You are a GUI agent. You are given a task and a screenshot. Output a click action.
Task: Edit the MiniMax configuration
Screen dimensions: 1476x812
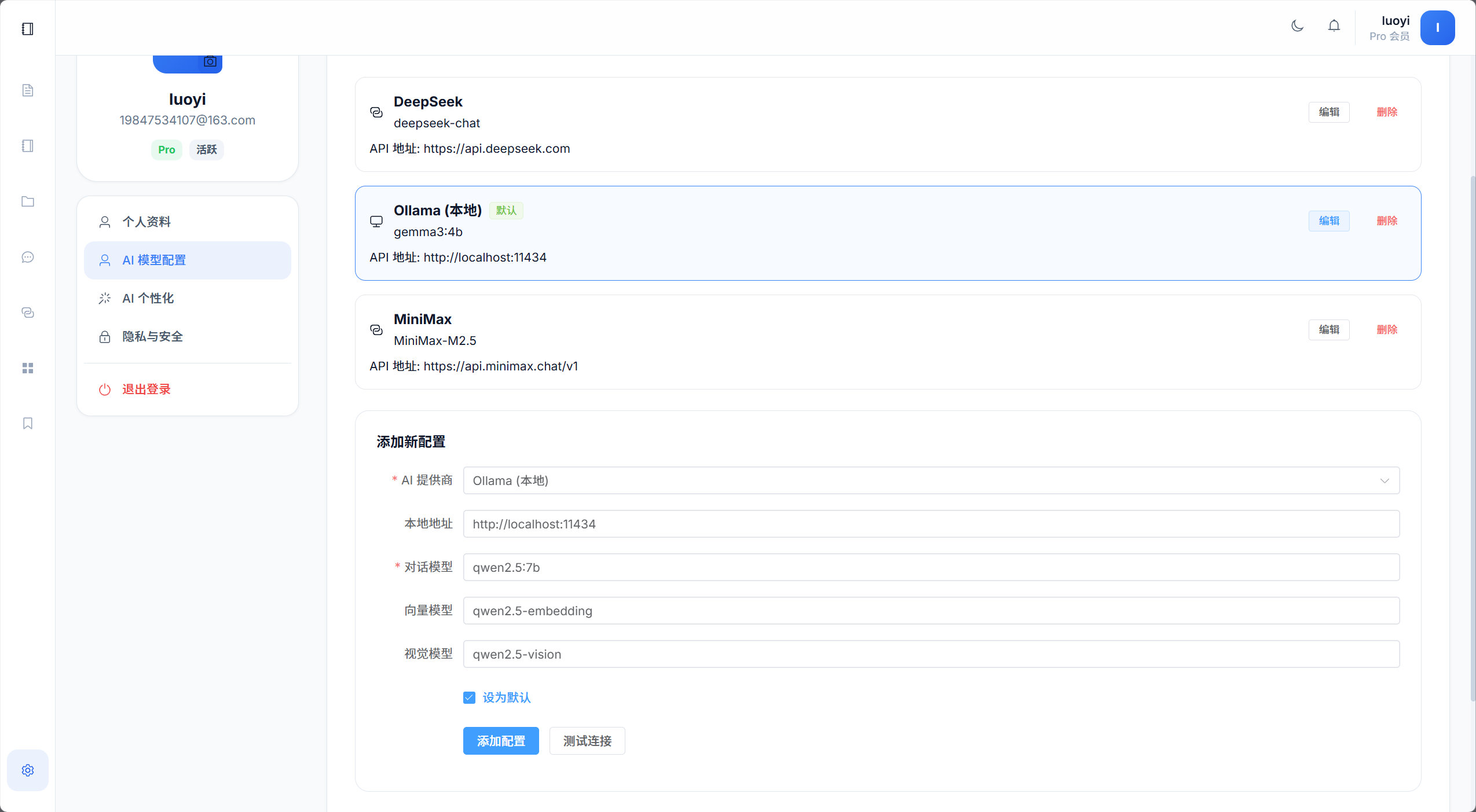pos(1328,329)
